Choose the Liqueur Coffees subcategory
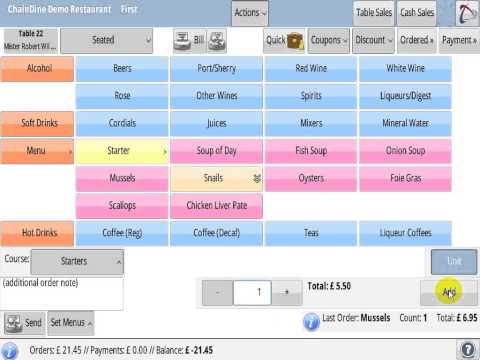Viewport: 480px width, 360px height. 405,233
